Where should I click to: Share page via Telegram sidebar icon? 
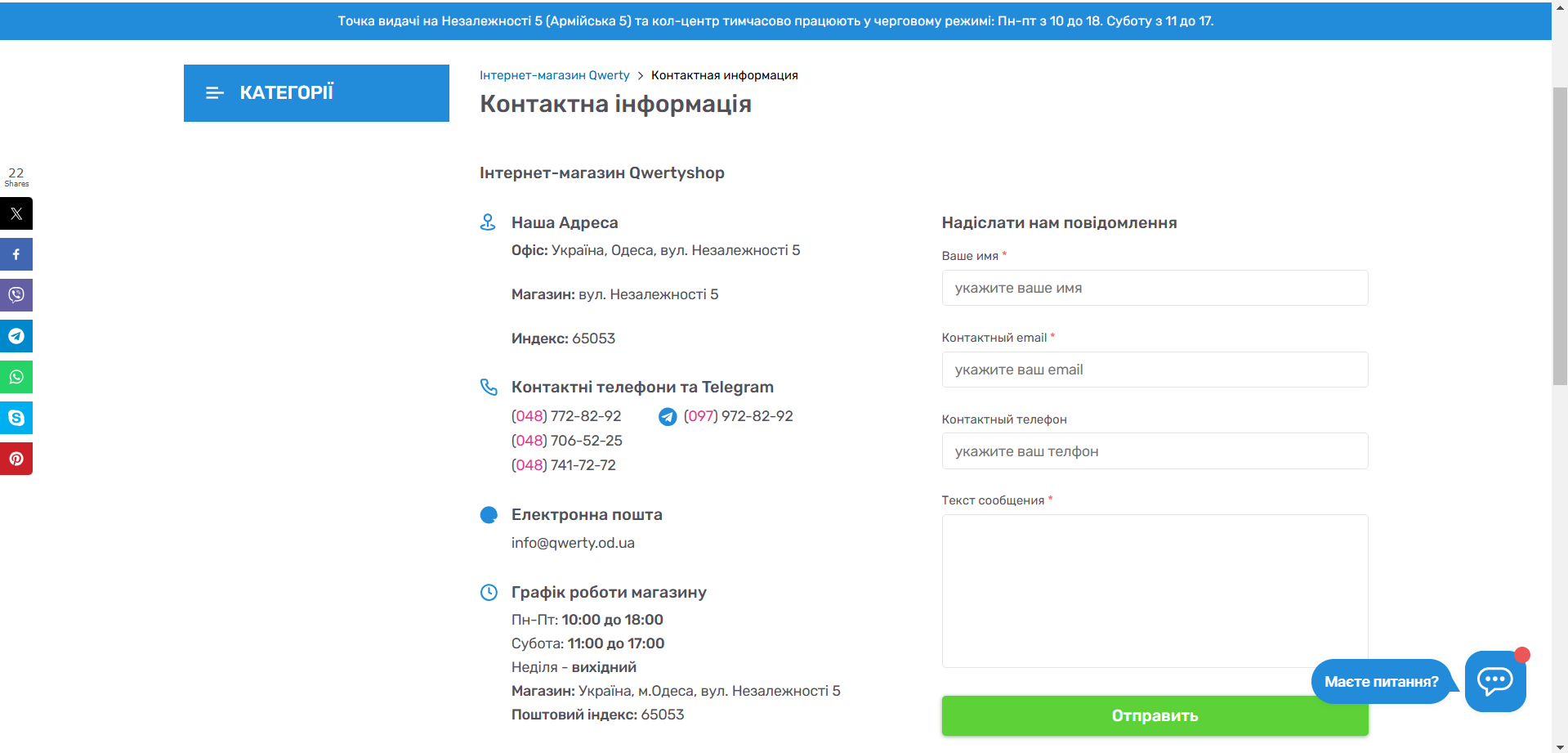tap(16, 336)
